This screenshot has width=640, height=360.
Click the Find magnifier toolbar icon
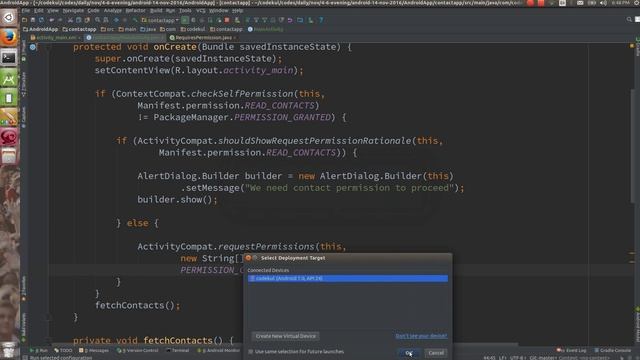[98, 20]
